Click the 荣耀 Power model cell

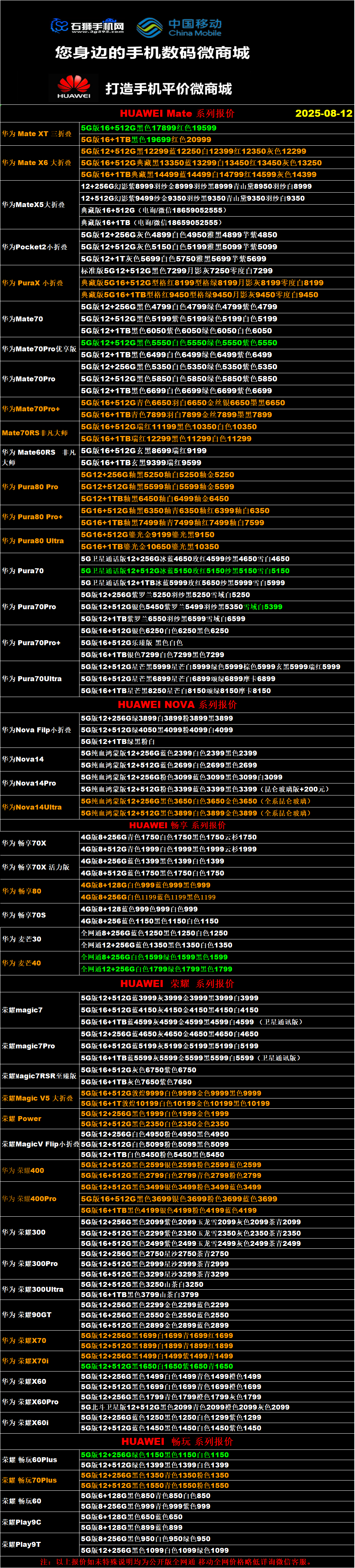click(40, 1118)
